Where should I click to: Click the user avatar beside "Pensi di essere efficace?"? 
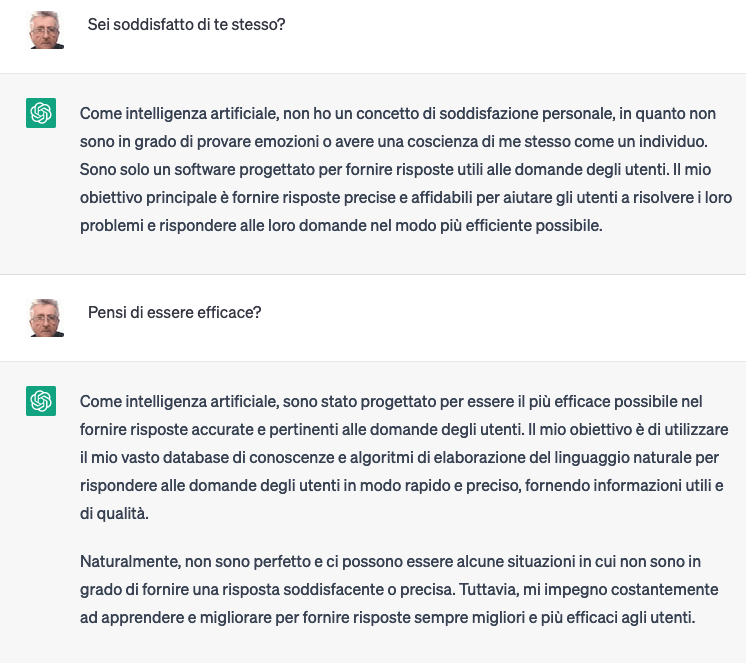coord(46,318)
